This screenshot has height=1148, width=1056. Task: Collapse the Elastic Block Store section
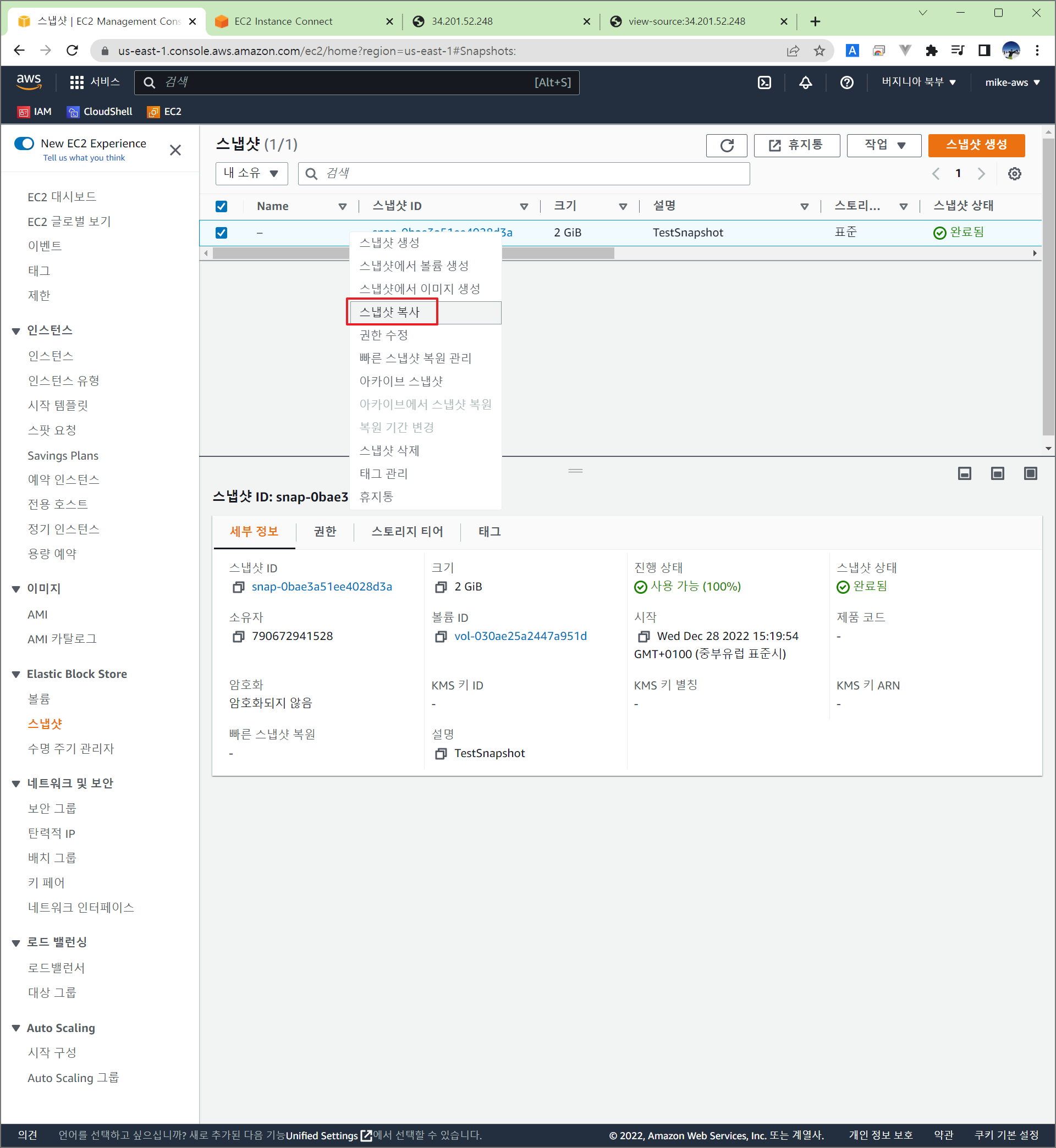coord(16,675)
